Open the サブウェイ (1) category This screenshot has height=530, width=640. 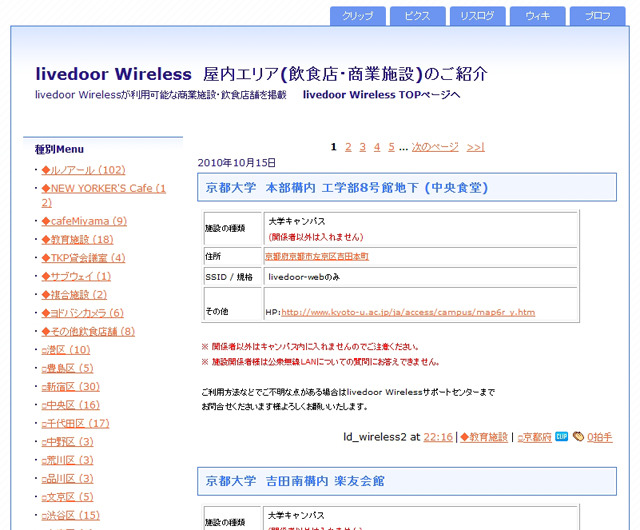tap(76, 276)
